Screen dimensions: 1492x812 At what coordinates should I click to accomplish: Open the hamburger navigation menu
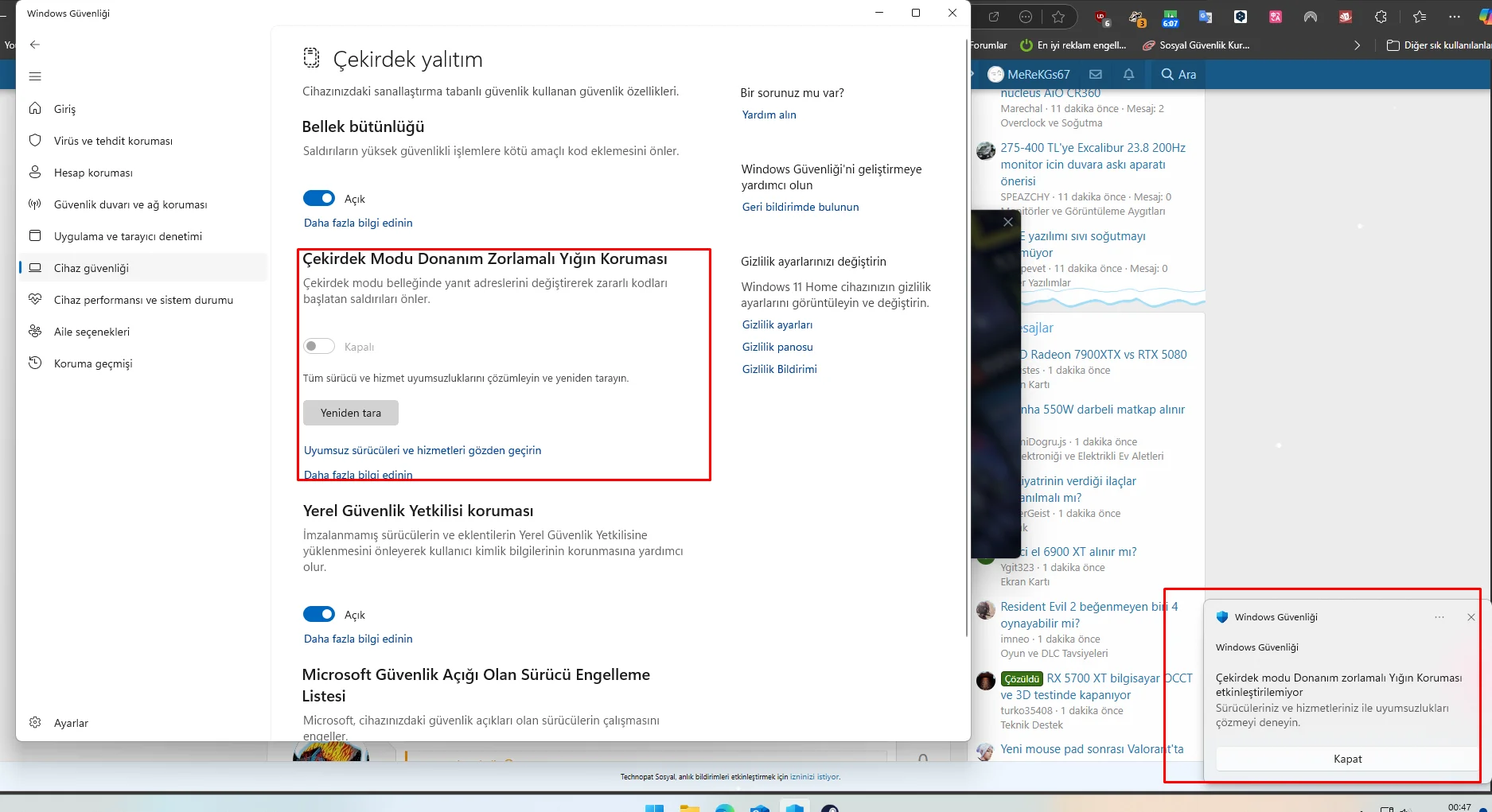point(35,76)
